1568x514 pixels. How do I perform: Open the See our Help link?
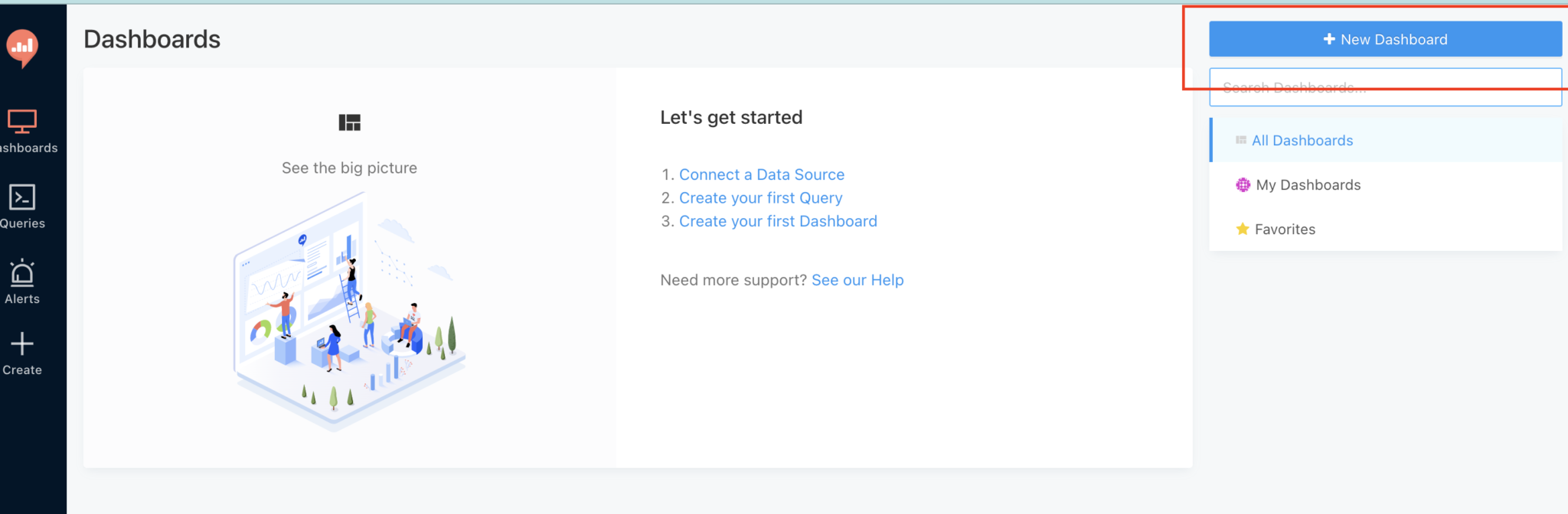tap(857, 280)
